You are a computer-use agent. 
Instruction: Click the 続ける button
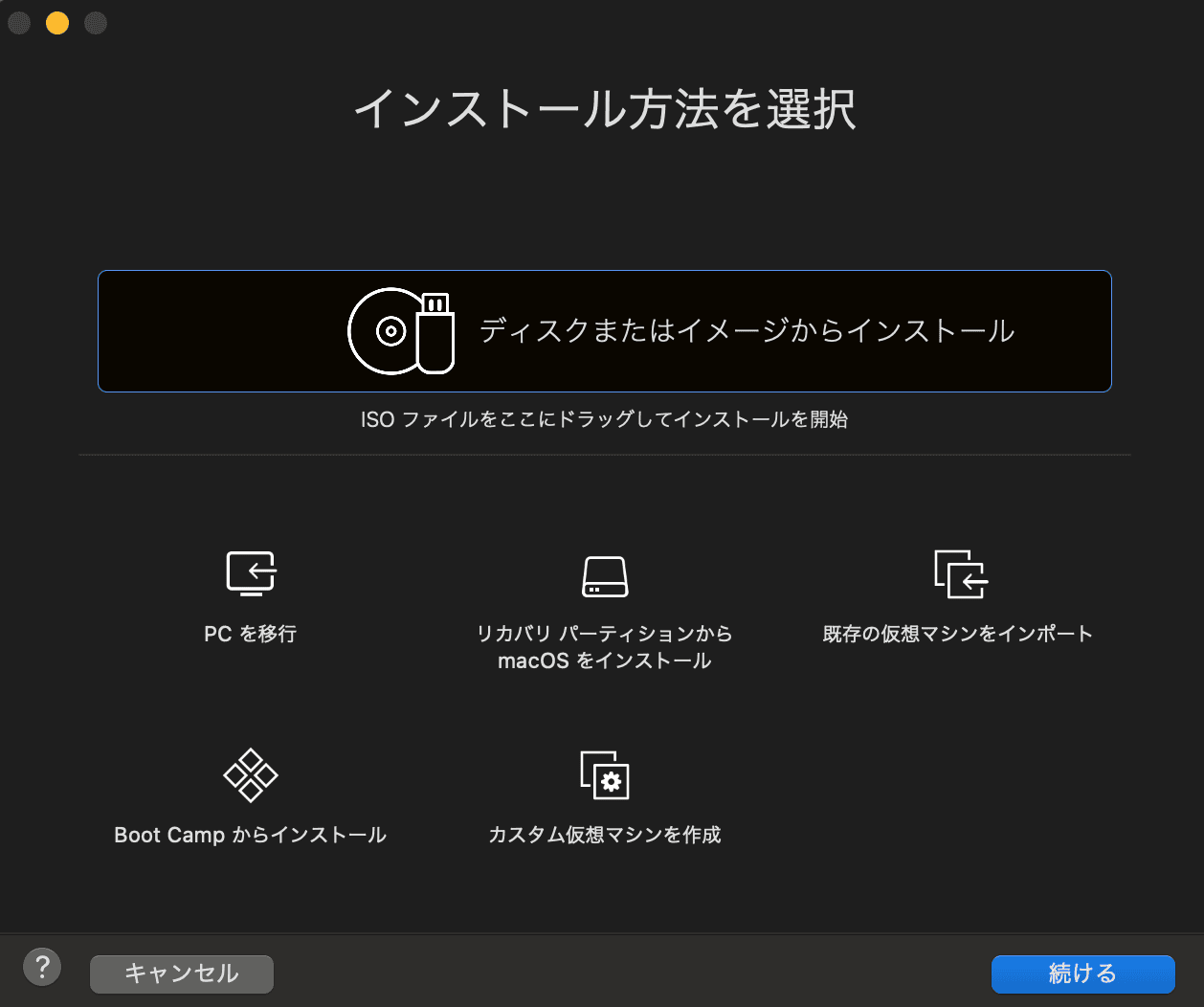coord(1082,973)
